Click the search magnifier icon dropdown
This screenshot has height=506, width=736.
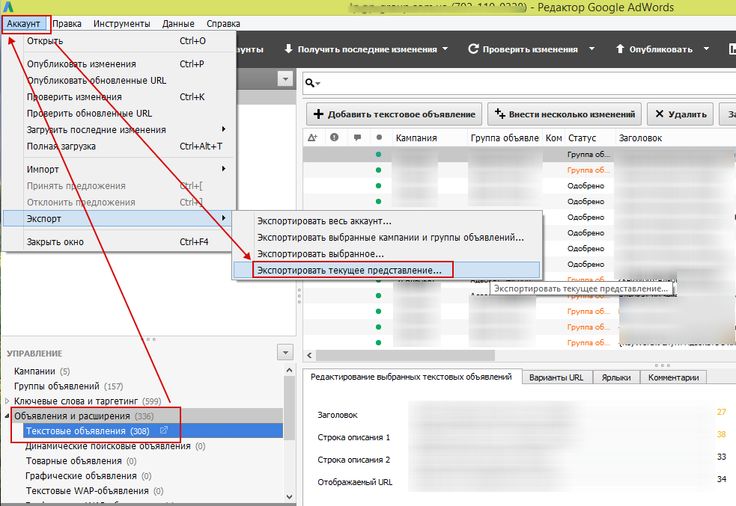(x=313, y=83)
